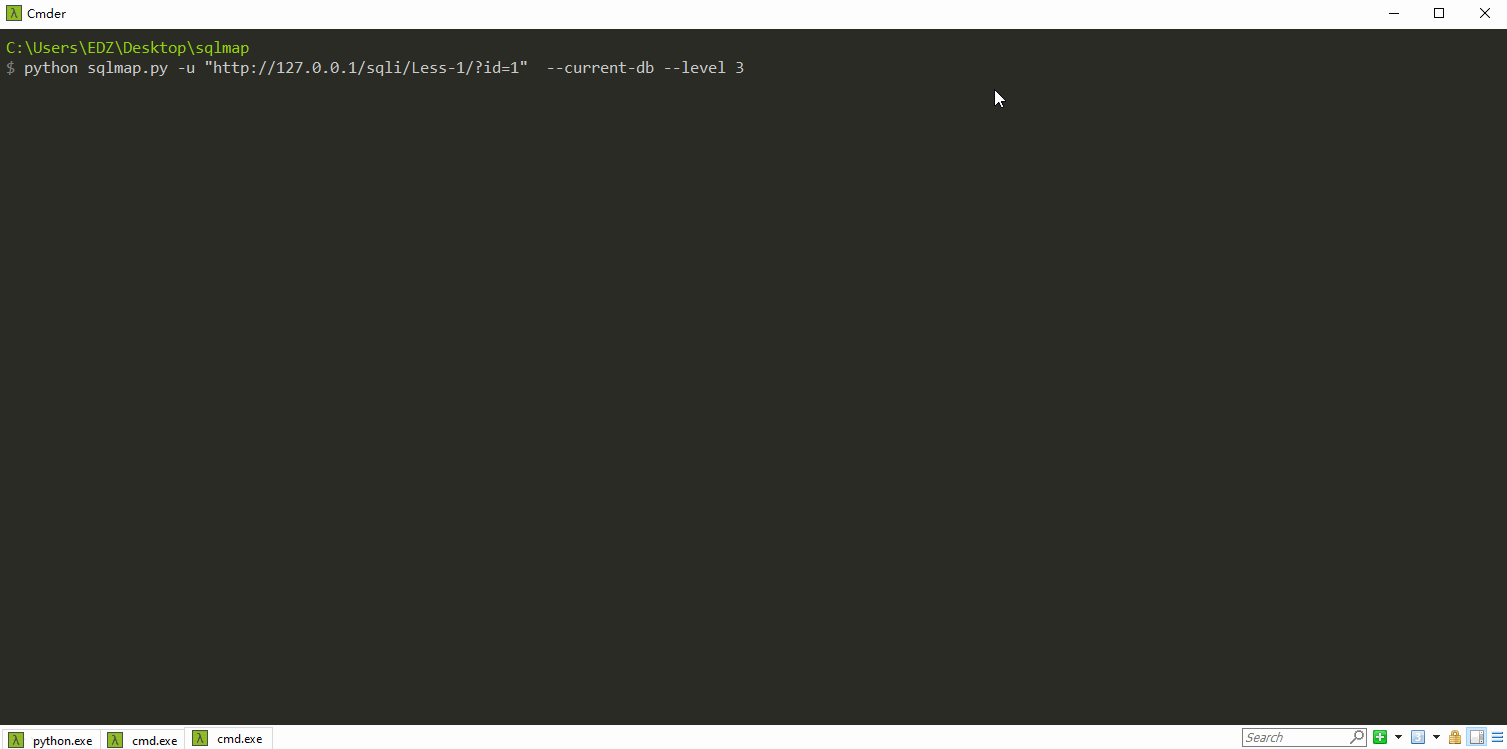
Task: Toggle the lock console icon
Action: point(1455,738)
